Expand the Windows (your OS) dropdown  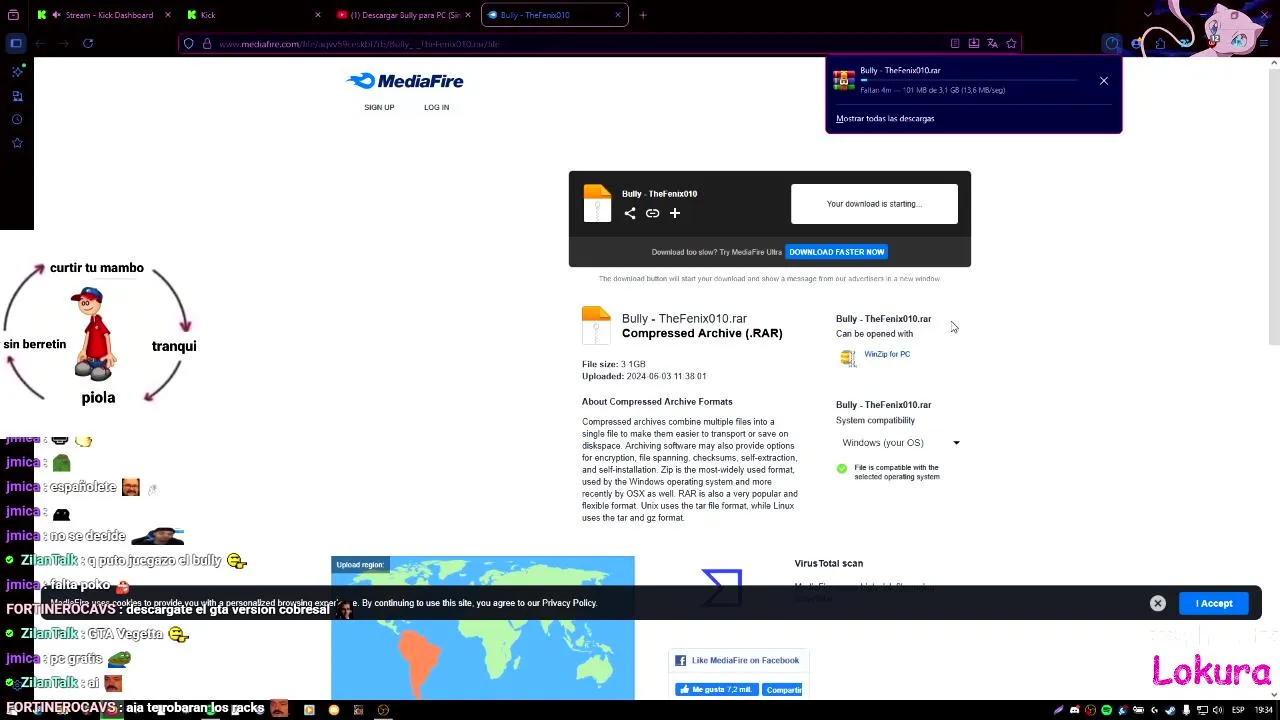[x=900, y=443]
